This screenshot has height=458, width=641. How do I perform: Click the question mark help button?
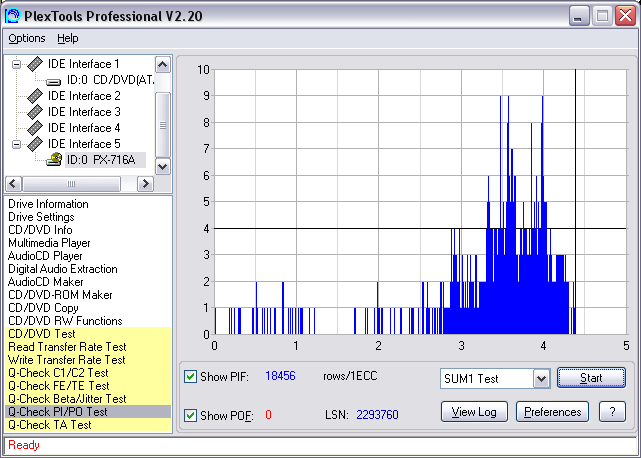click(x=612, y=412)
